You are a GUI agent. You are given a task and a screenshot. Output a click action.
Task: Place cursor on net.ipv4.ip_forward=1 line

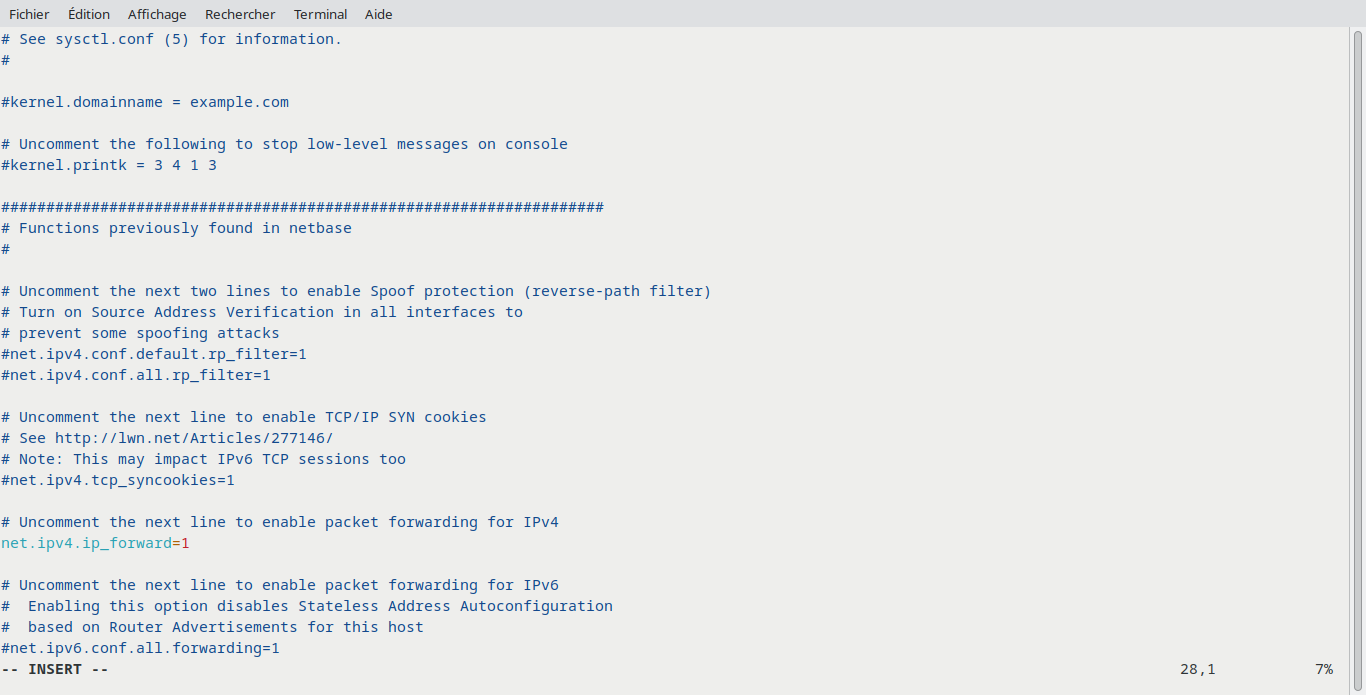95,543
